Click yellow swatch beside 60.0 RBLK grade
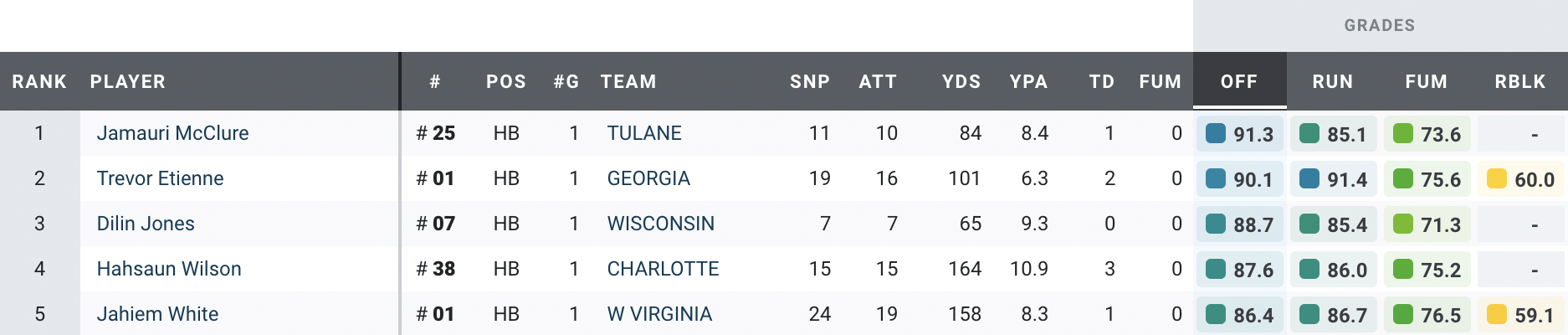 (x=1497, y=178)
